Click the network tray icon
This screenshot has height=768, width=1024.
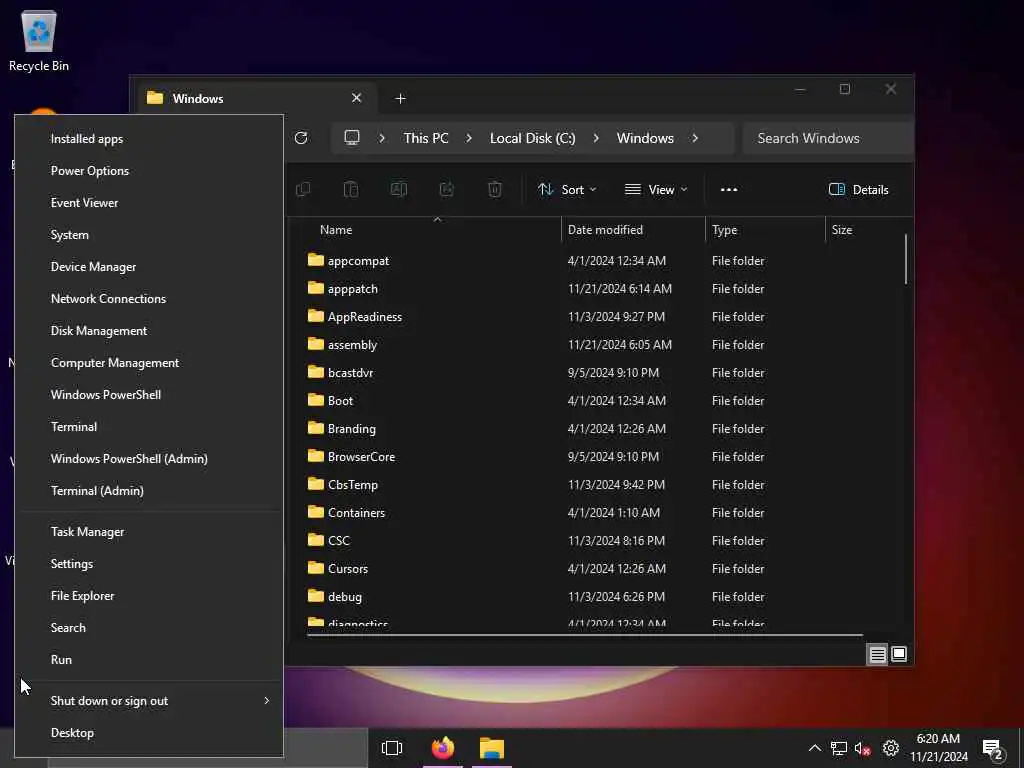[839, 748]
